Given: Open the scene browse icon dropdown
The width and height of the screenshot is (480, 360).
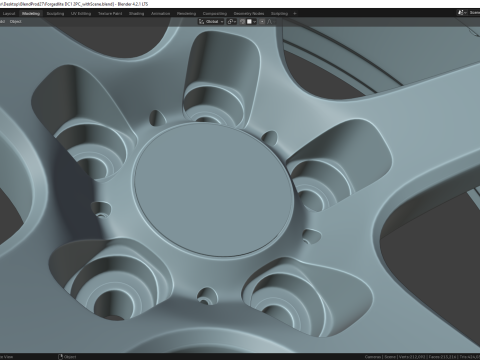Looking at the screenshot, I should tap(462, 13).
